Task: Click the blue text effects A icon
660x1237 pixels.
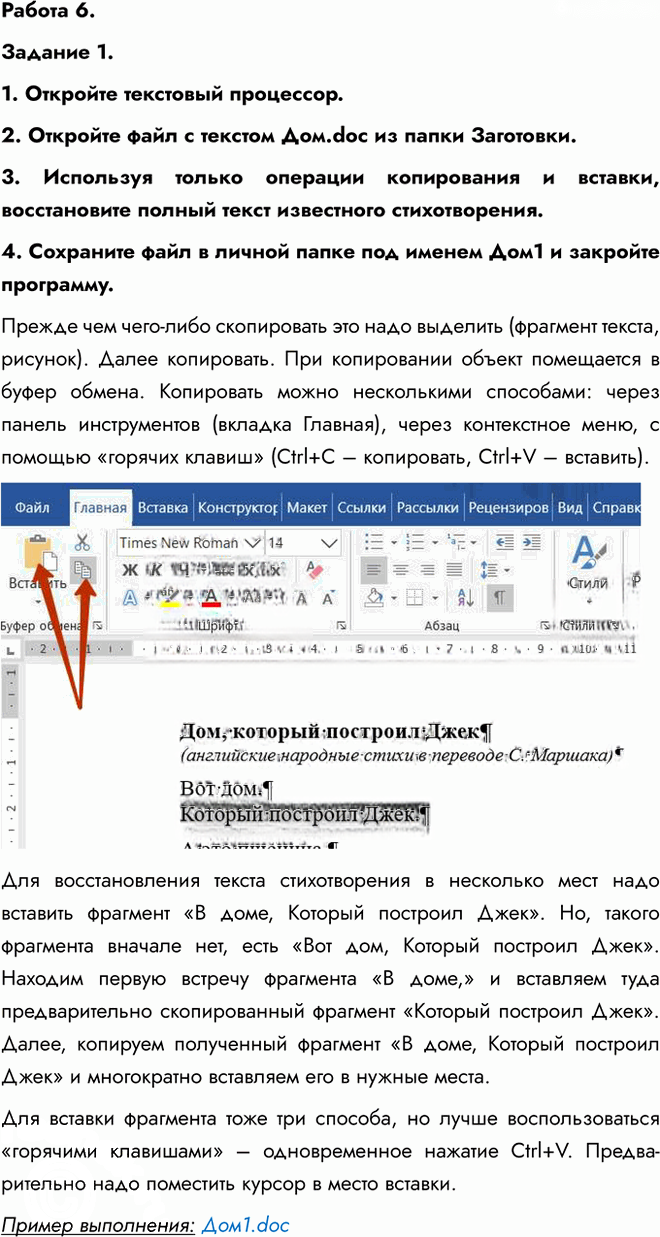Action: click(131, 598)
